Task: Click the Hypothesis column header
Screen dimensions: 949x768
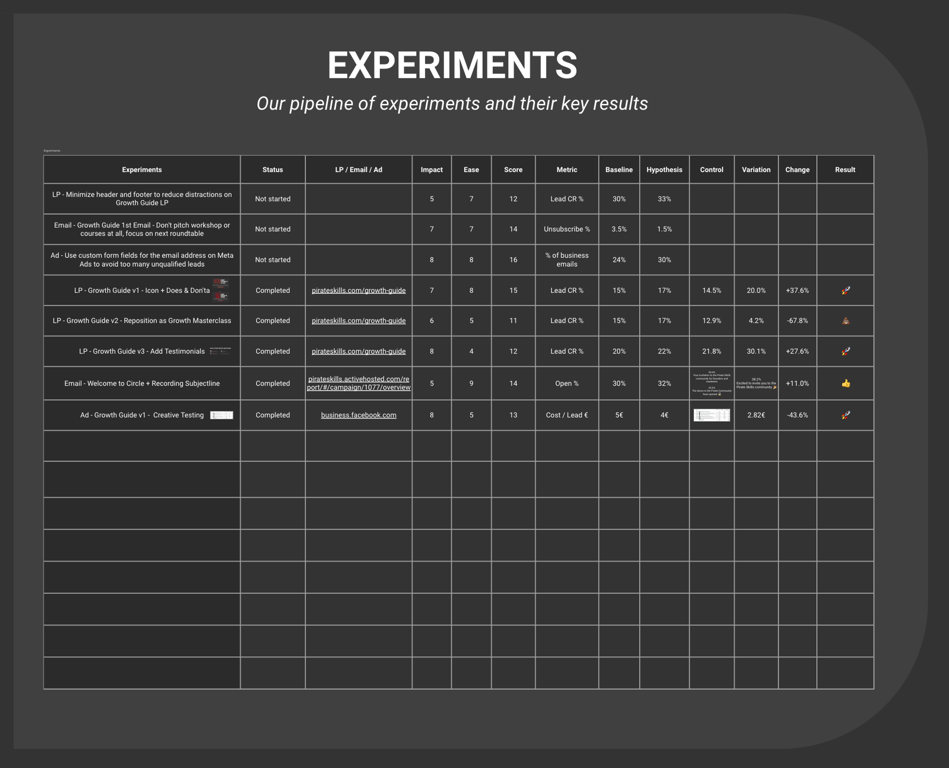Action: pyautogui.click(x=664, y=169)
